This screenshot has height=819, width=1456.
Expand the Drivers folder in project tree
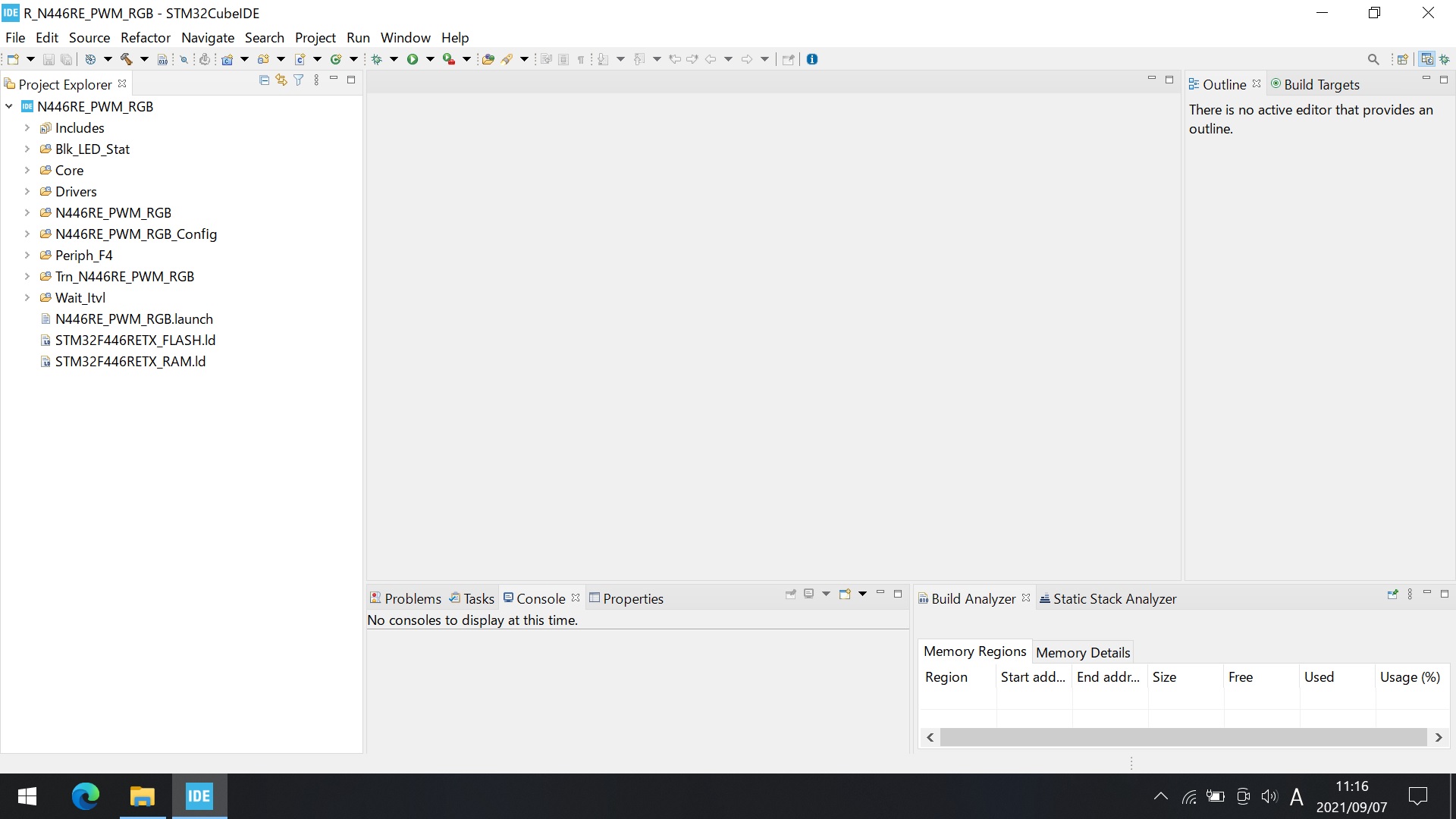(24, 191)
